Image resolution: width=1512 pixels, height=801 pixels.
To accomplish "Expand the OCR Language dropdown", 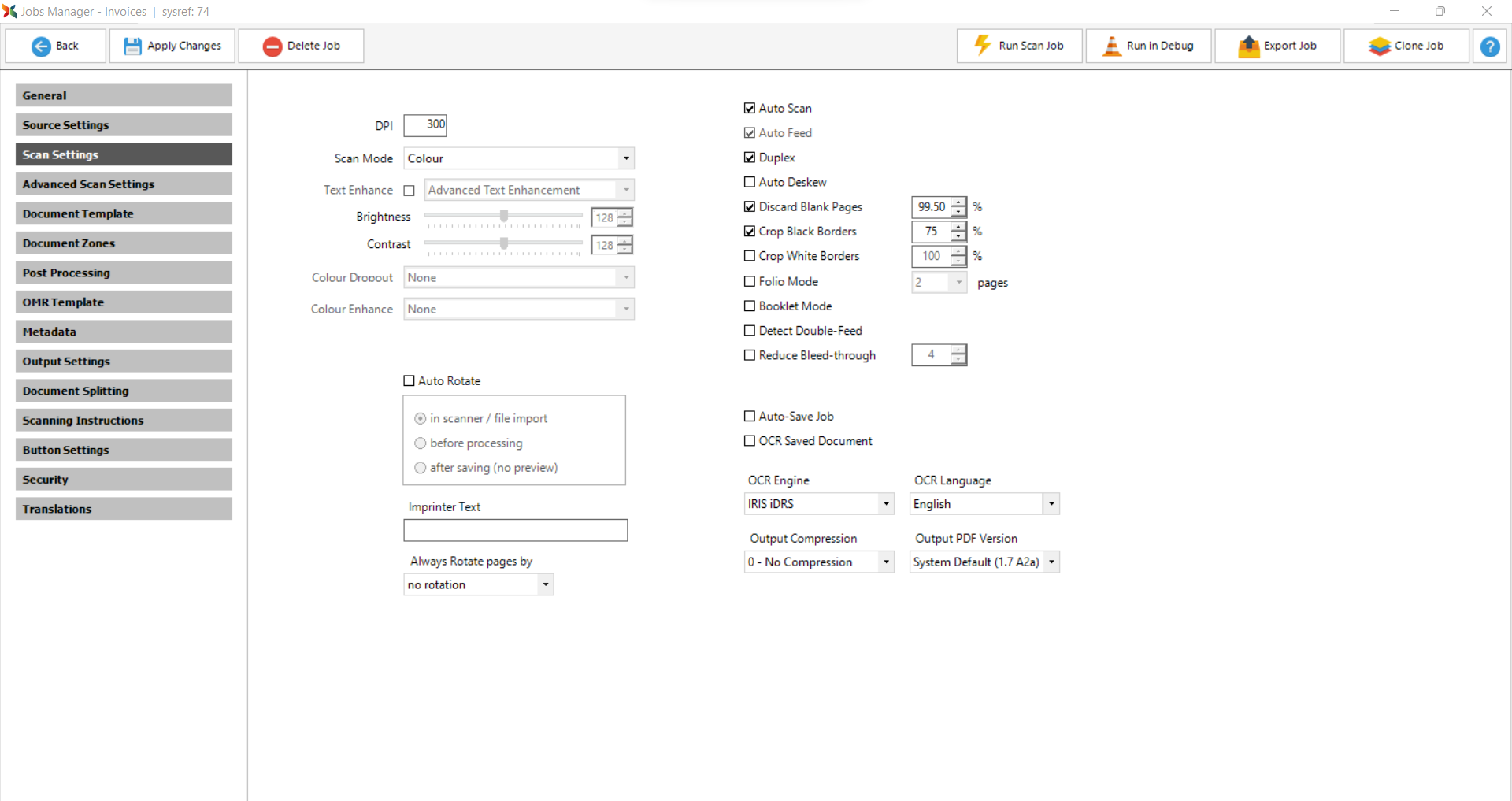I will pos(1051,504).
